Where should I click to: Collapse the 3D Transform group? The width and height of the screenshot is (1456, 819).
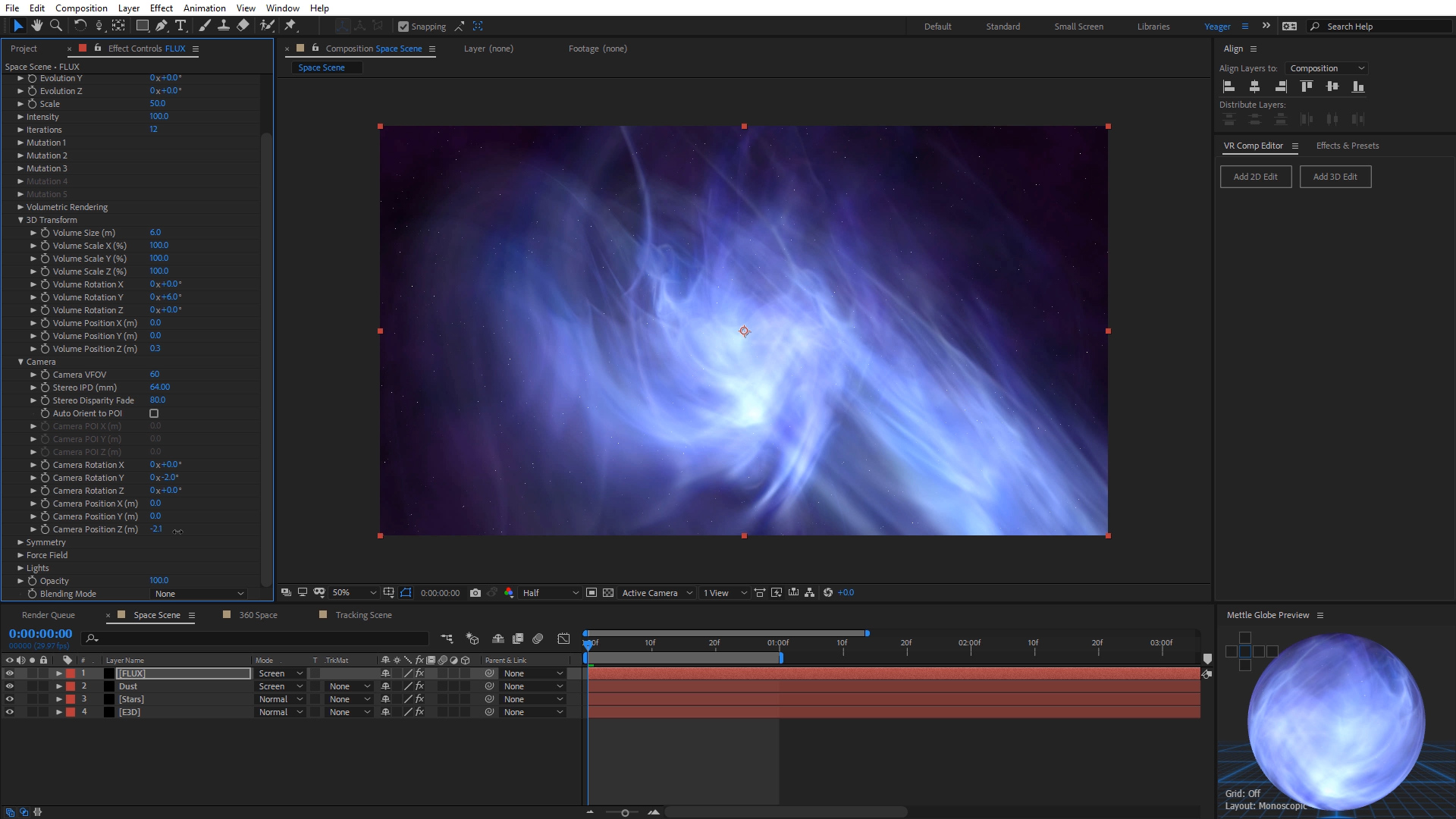[x=20, y=220]
